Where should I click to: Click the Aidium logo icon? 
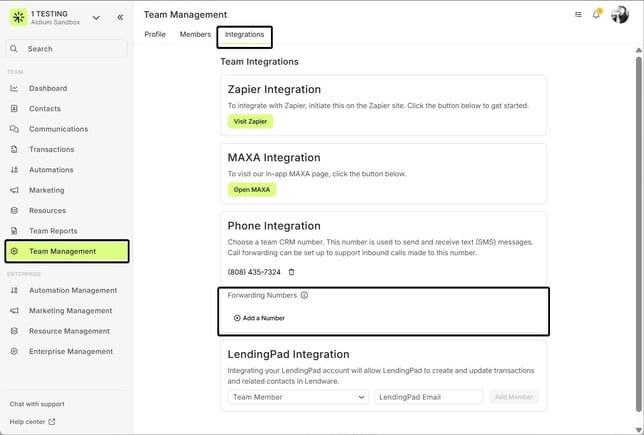pyautogui.click(x=17, y=18)
